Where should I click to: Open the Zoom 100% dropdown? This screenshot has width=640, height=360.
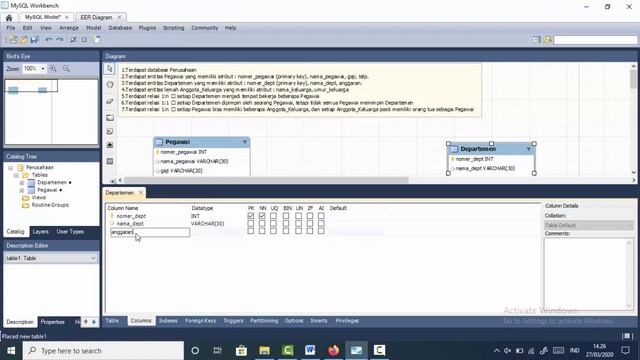[42, 69]
